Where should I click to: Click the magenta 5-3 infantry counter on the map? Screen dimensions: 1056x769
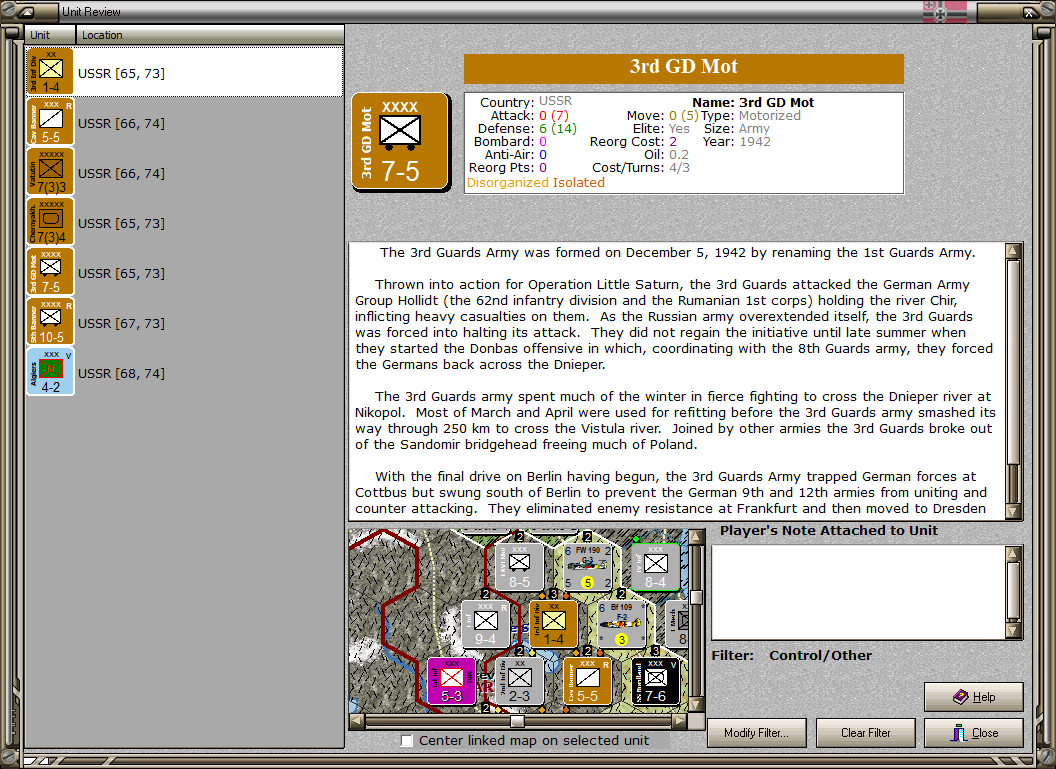(451, 681)
